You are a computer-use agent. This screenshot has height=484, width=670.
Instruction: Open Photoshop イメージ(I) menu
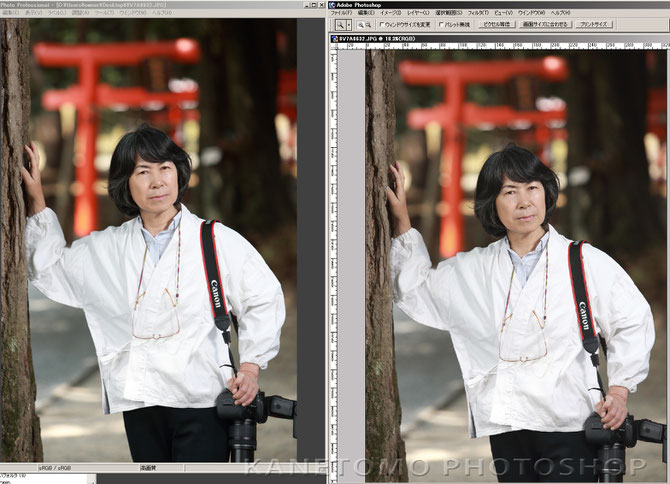[x=391, y=13]
